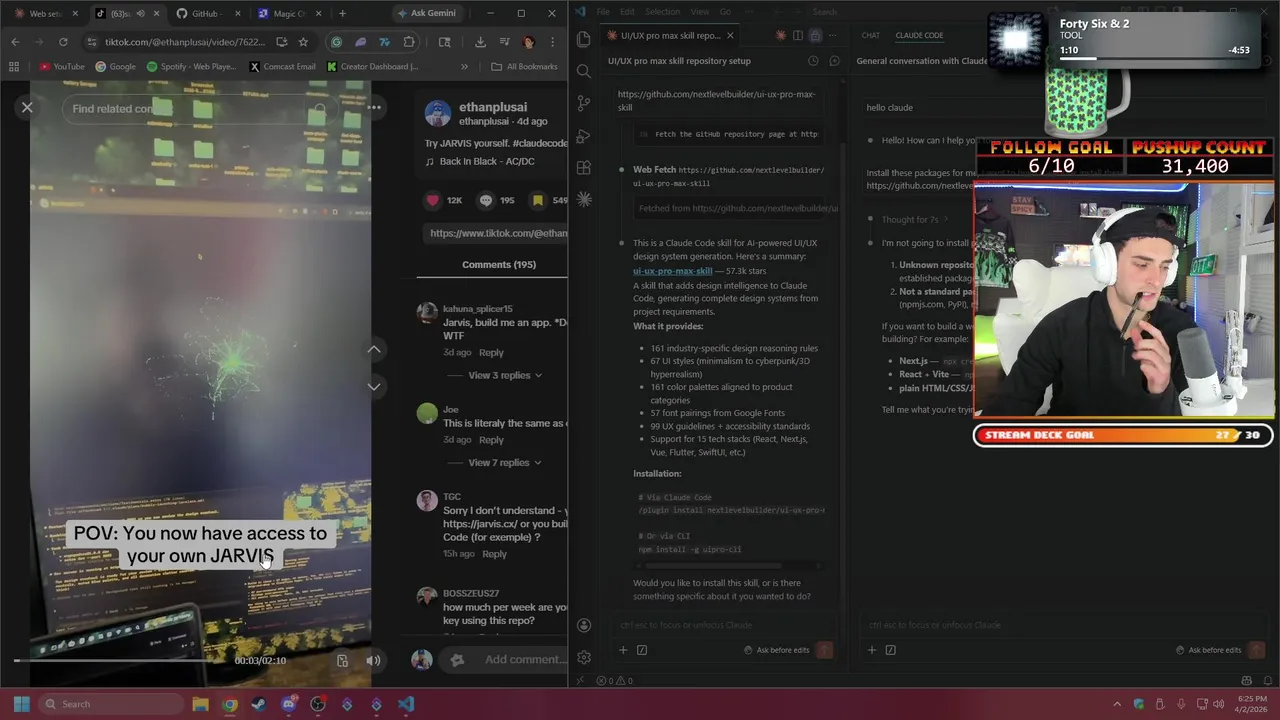This screenshot has height=720, width=1280.
Task: Bookmark this page with the star icon
Action: pos(303,42)
